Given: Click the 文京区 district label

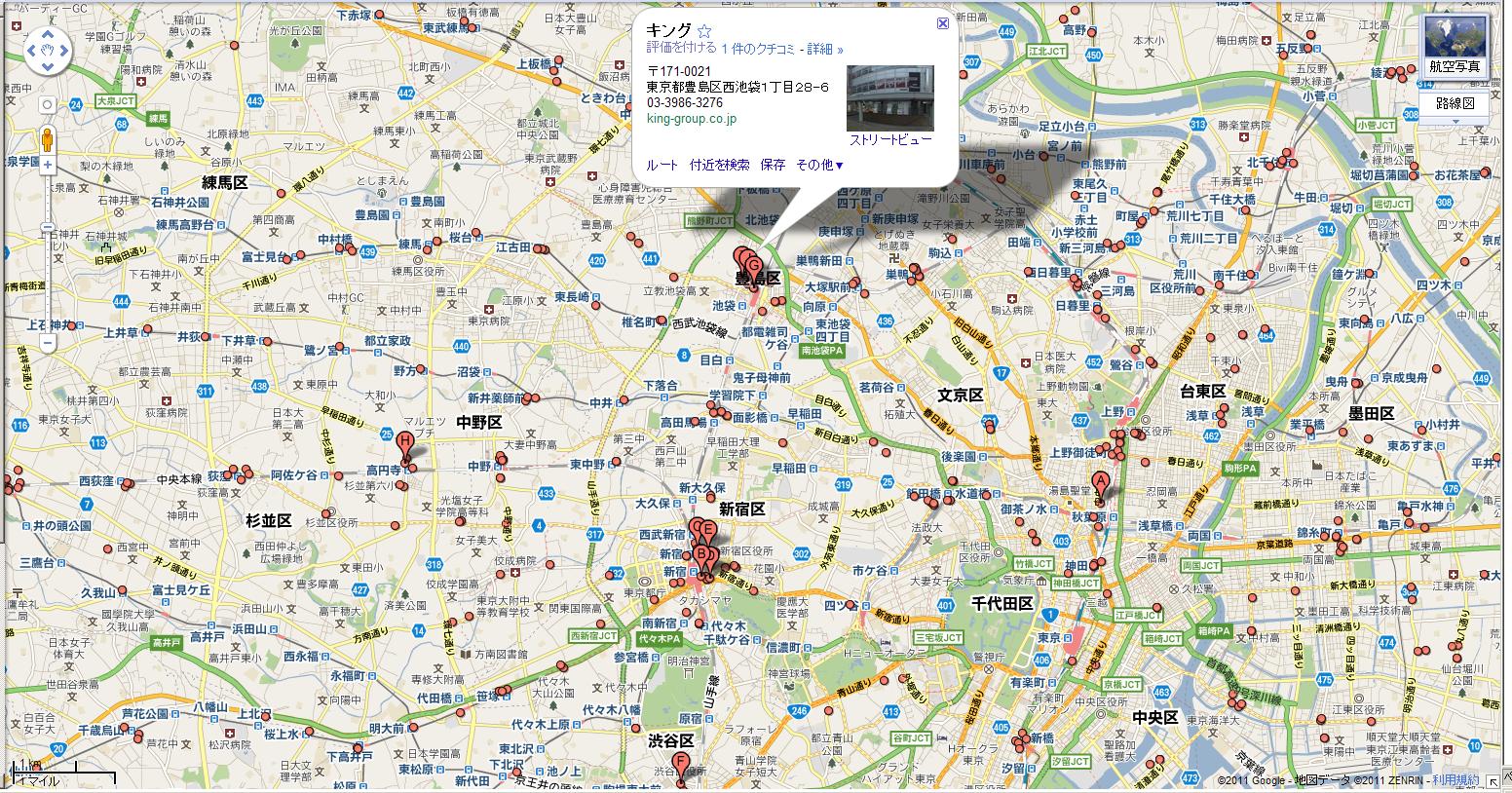Looking at the screenshot, I should click(961, 395).
